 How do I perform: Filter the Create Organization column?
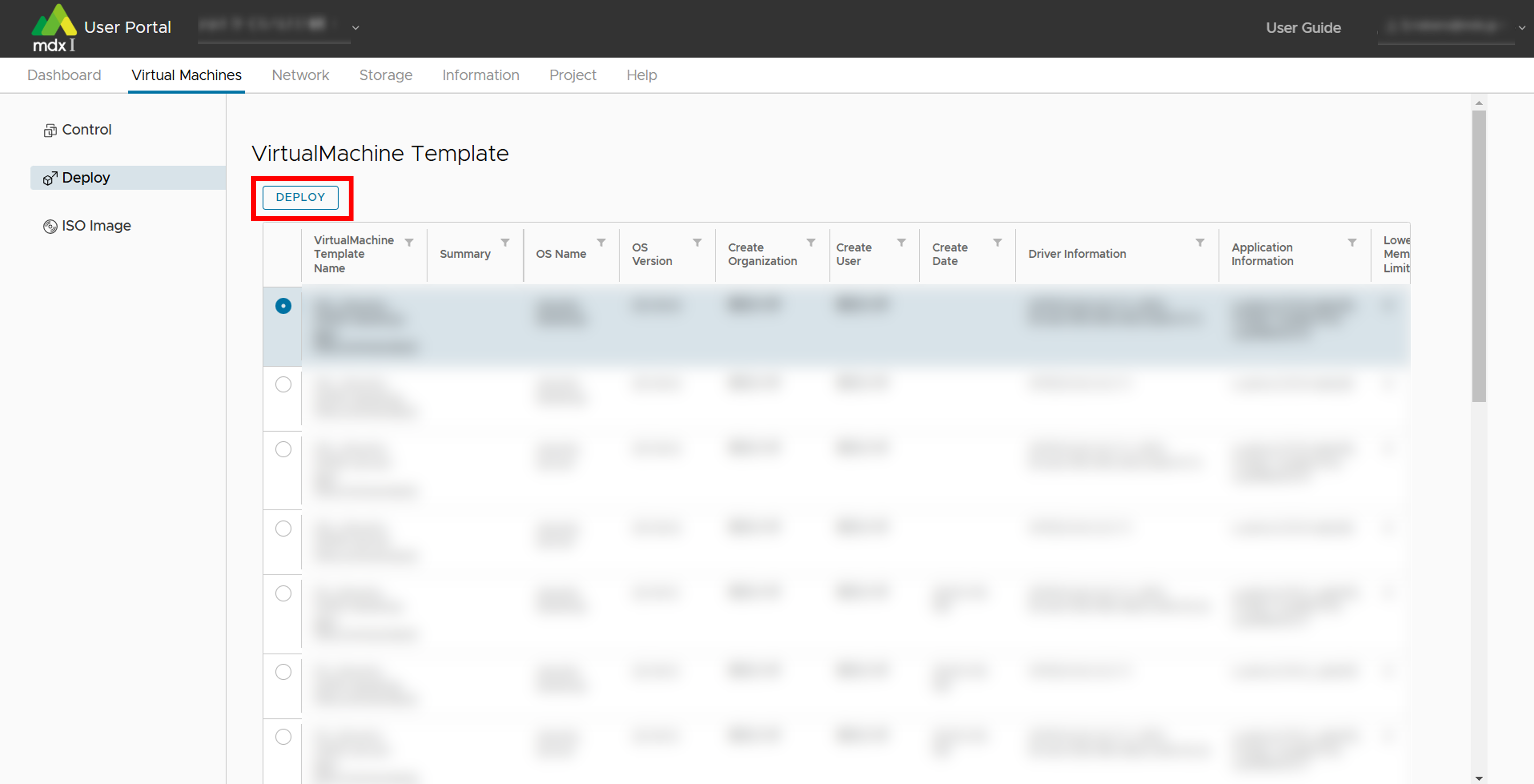click(x=811, y=242)
